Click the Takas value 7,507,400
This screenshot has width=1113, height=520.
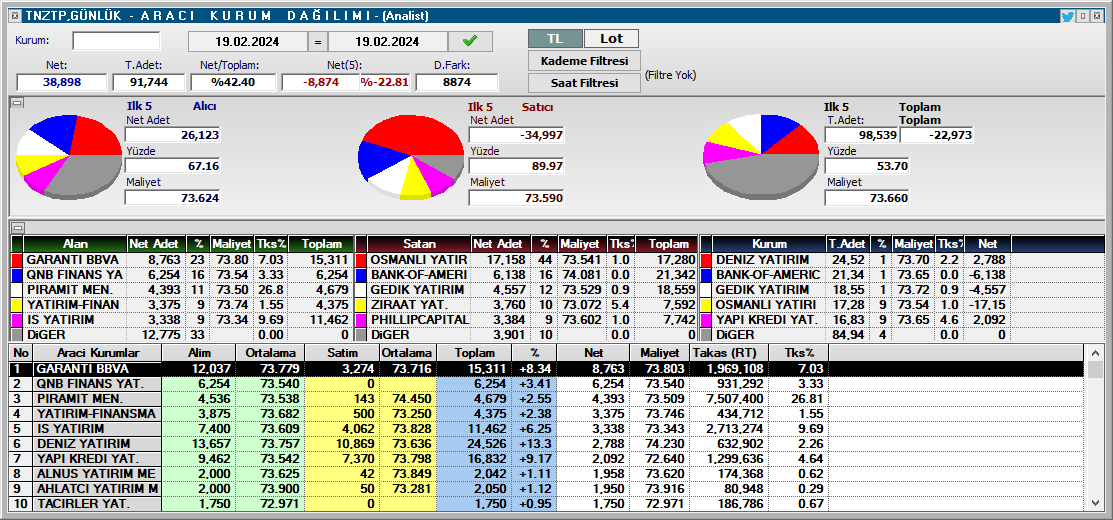729,399
